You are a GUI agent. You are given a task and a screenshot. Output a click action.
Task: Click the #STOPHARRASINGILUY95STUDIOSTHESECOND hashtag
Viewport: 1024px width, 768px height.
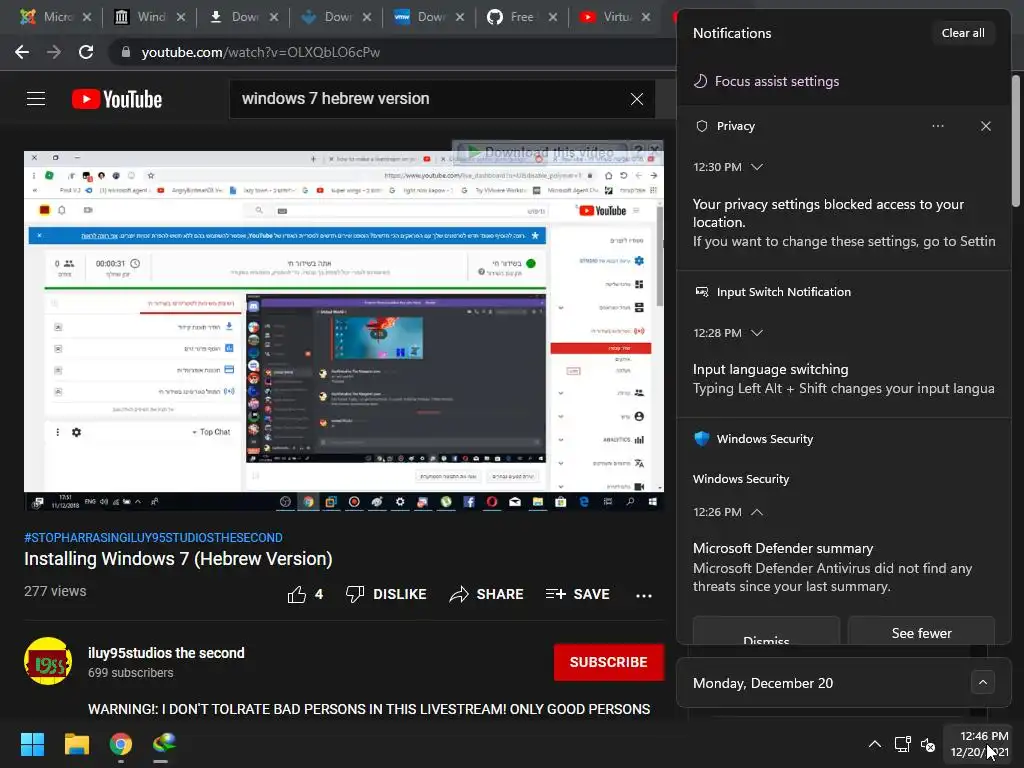(x=153, y=537)
